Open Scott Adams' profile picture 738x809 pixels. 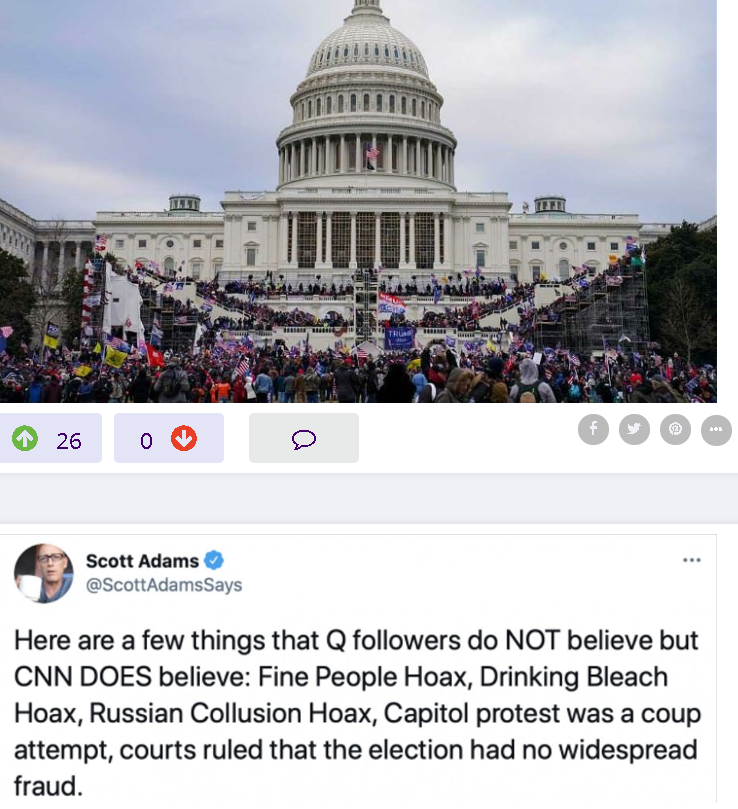[x=43, y=573]
